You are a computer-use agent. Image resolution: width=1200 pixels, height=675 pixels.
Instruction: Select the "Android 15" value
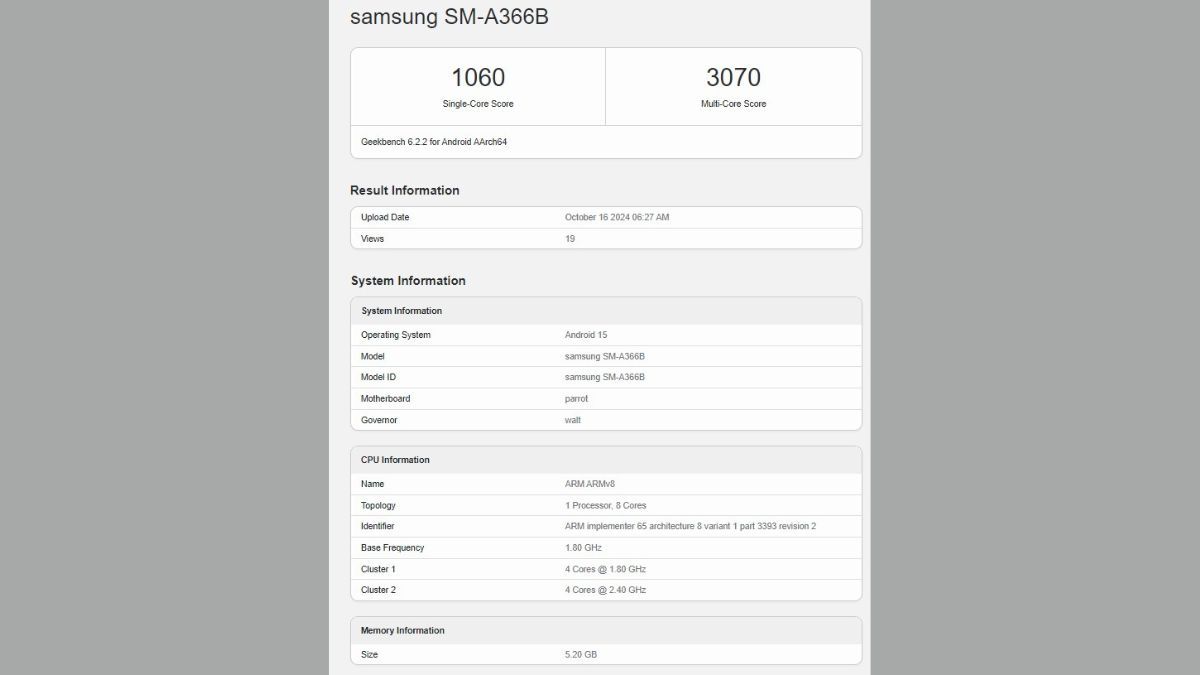586,335
